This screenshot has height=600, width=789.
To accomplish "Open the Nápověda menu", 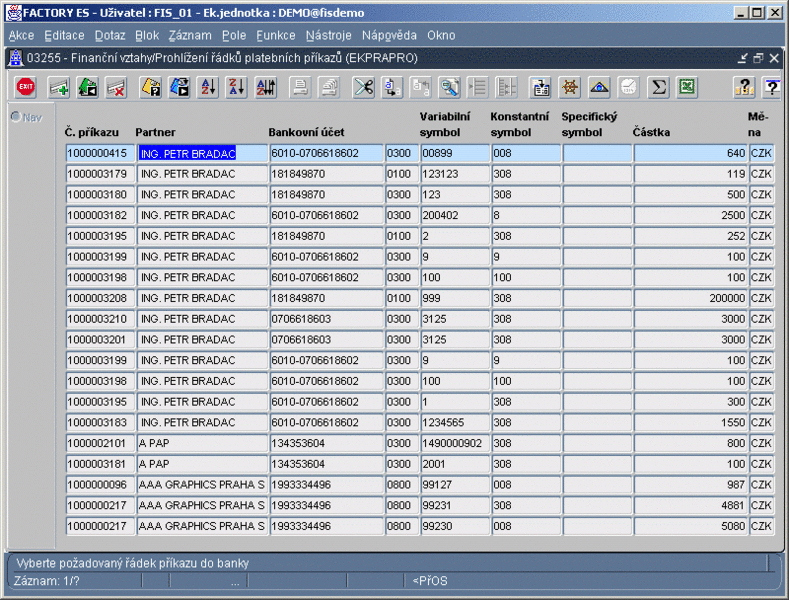I will 389,35.
